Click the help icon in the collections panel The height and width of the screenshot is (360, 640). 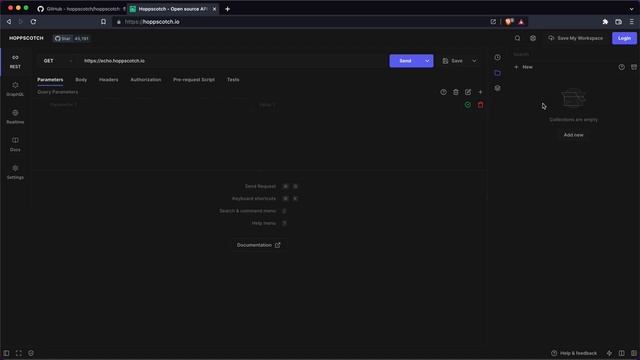point(621,67)
